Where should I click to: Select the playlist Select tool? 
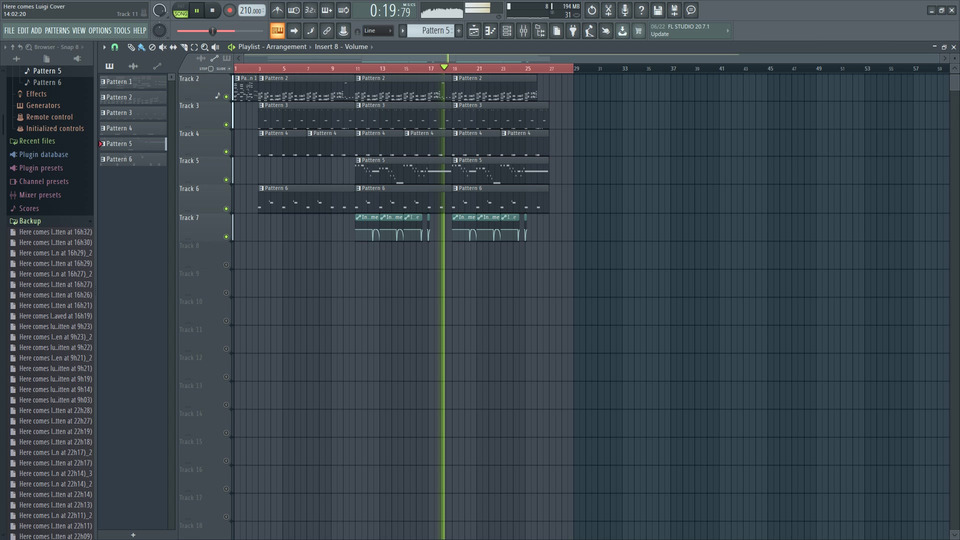pyautogui.click(x=194, y=47)
